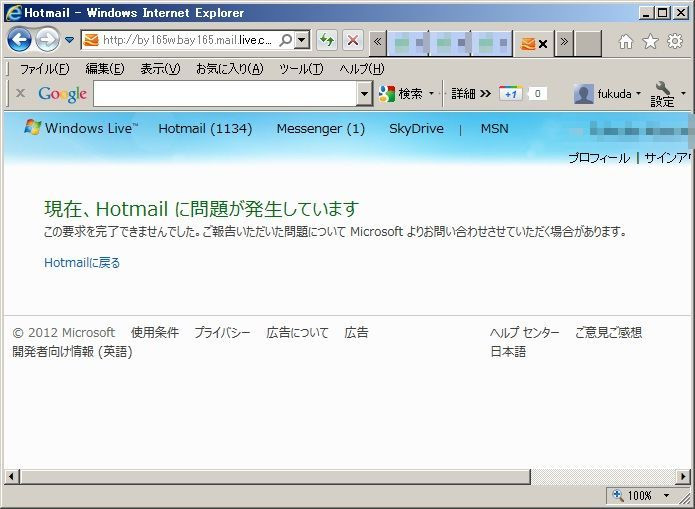Click the Google 検索 button
695x509 pixels.
401,94
